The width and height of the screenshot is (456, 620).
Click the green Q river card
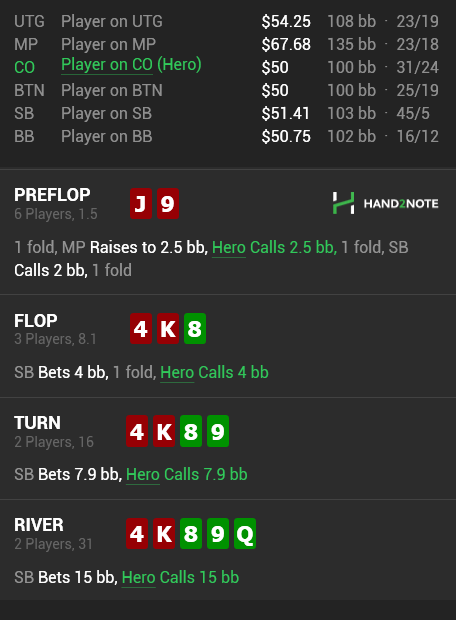click(x=244, y=533)
